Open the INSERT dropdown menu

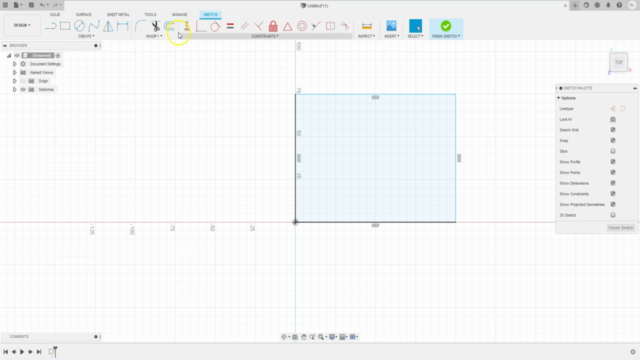392,36
